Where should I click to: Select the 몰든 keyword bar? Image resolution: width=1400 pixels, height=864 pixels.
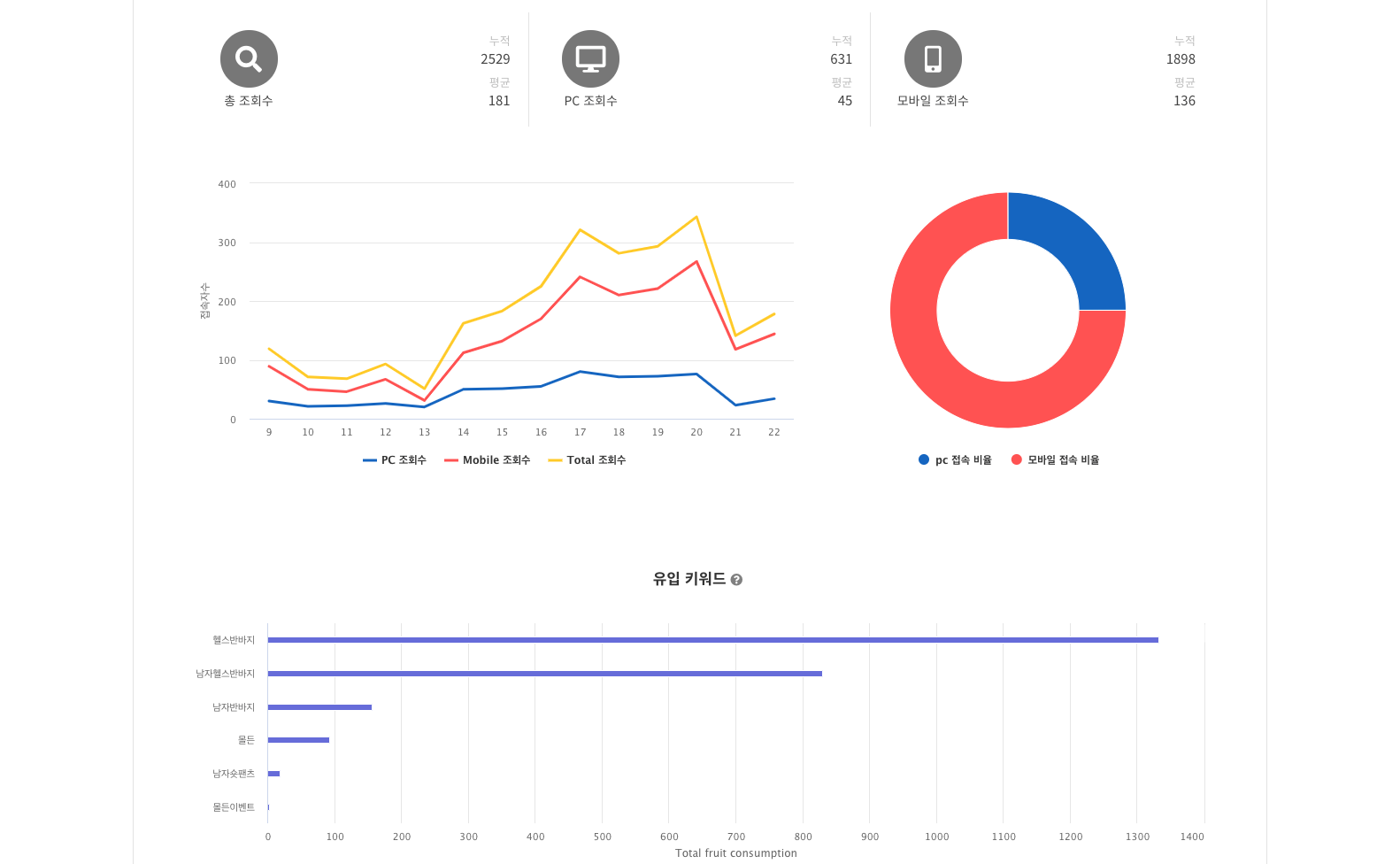(298, 740)
